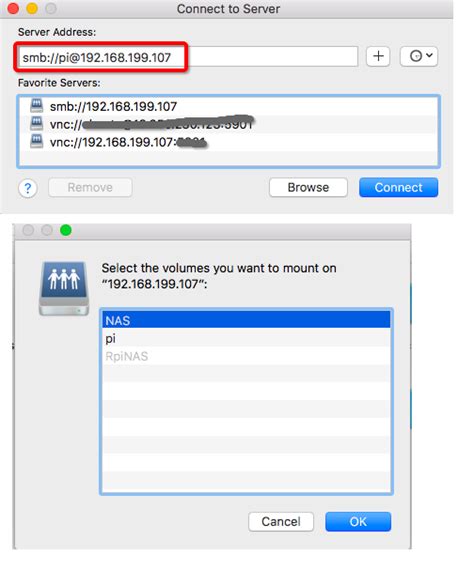Click server icon beside first vnc entry
Image resolution: width=474 pixels, height=571 pixels.
[x=36, y=123]
